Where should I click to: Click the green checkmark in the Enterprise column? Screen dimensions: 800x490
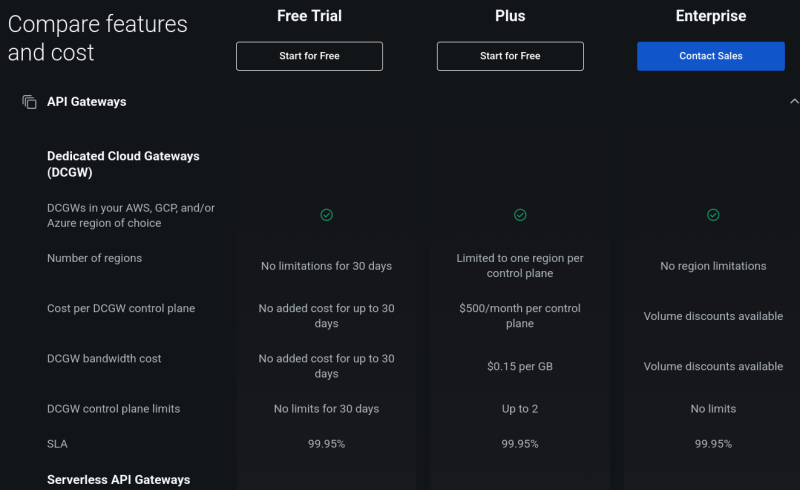[713, 215]
